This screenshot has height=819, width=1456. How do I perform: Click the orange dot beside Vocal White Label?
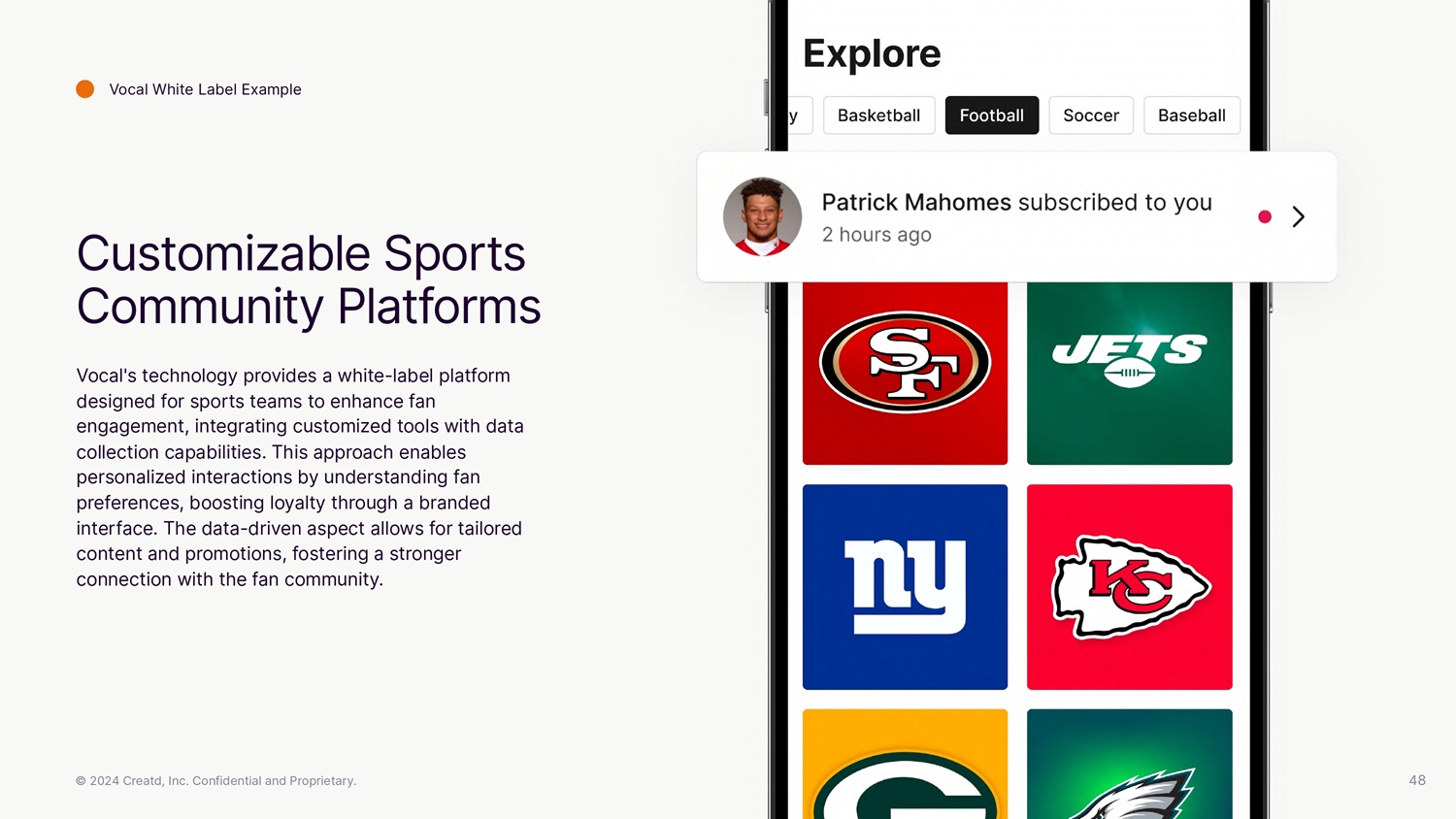coord(85,89)
